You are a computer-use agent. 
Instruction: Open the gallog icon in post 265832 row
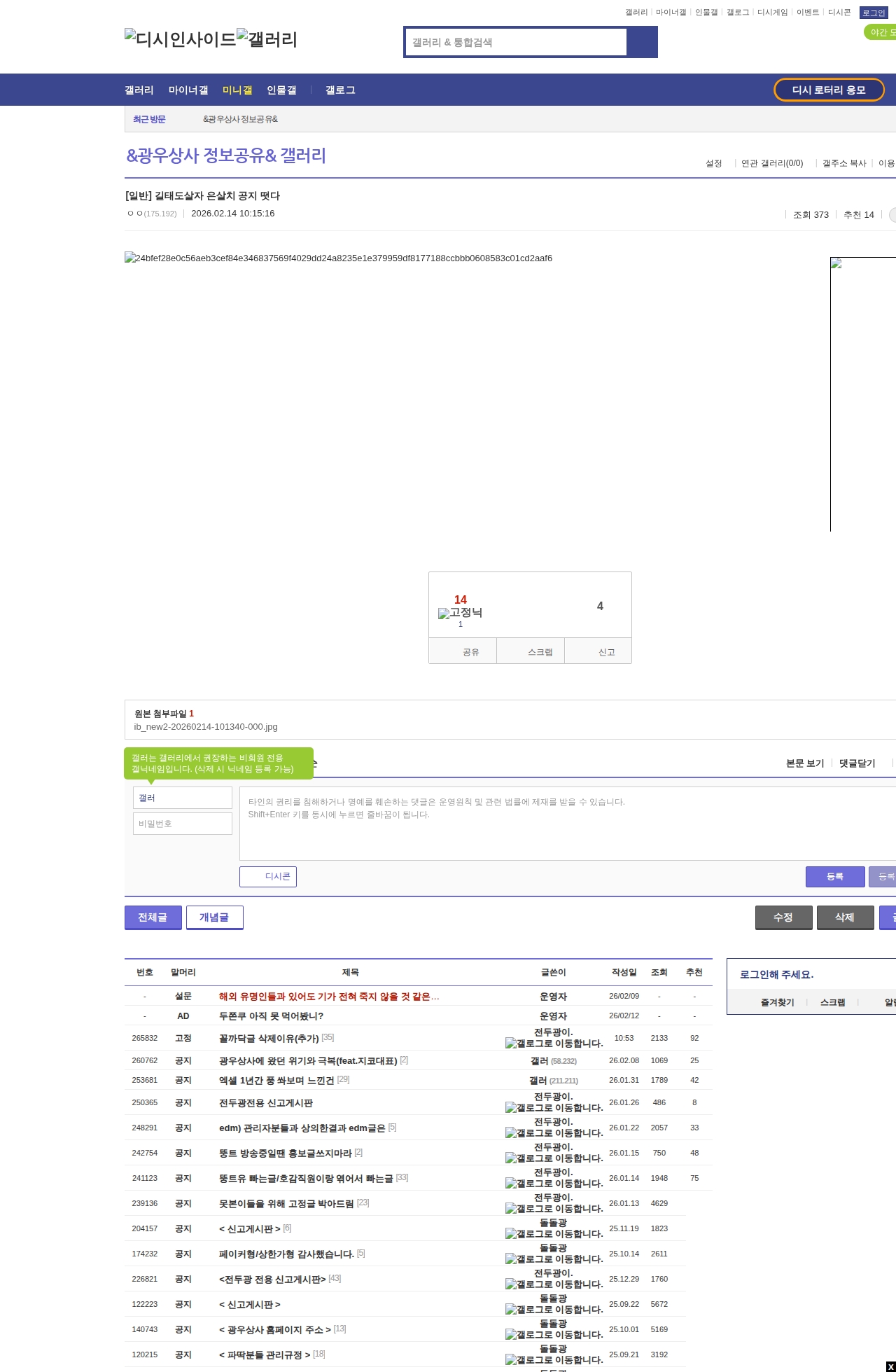point(510,1044)
